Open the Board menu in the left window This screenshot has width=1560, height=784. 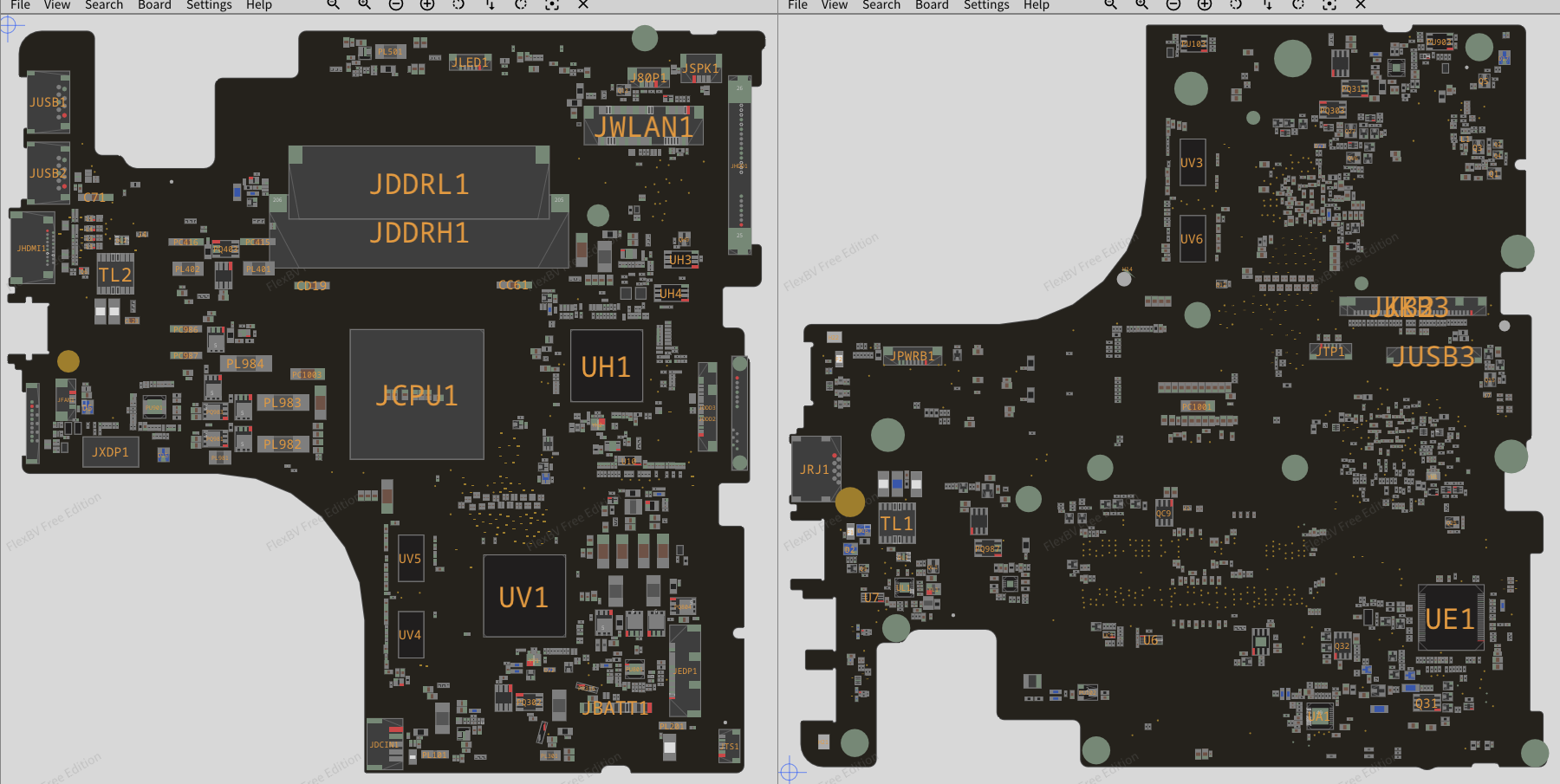point(154,5)
